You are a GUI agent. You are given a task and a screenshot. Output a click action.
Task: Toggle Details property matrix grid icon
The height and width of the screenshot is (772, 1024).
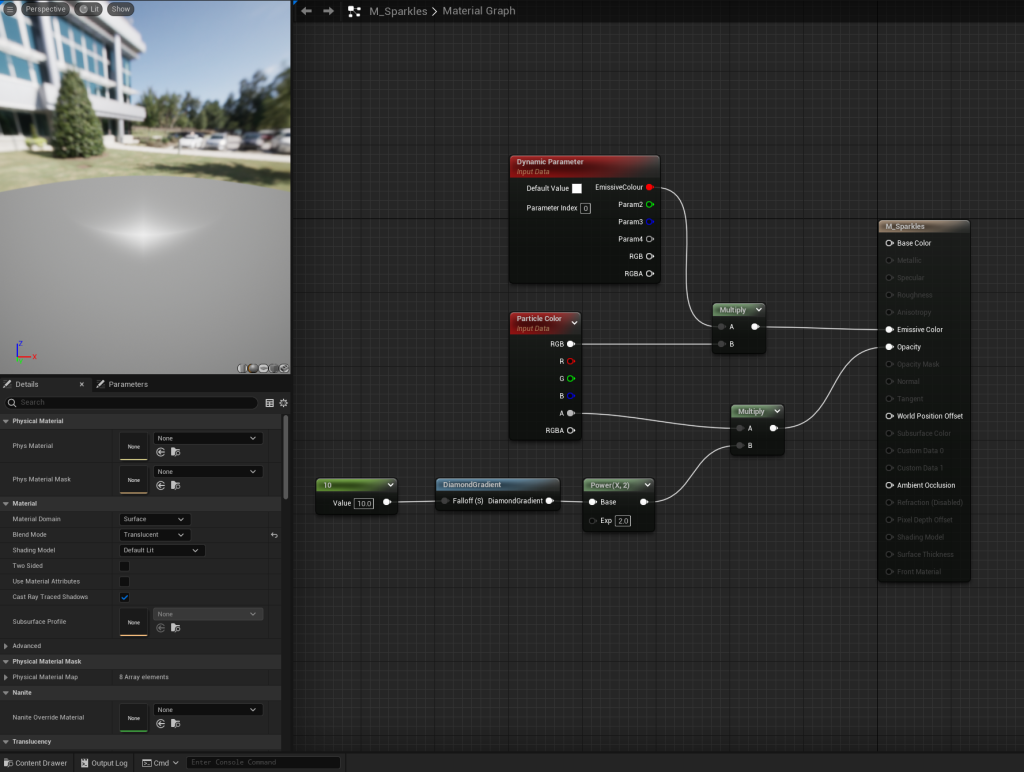point(269,403)
